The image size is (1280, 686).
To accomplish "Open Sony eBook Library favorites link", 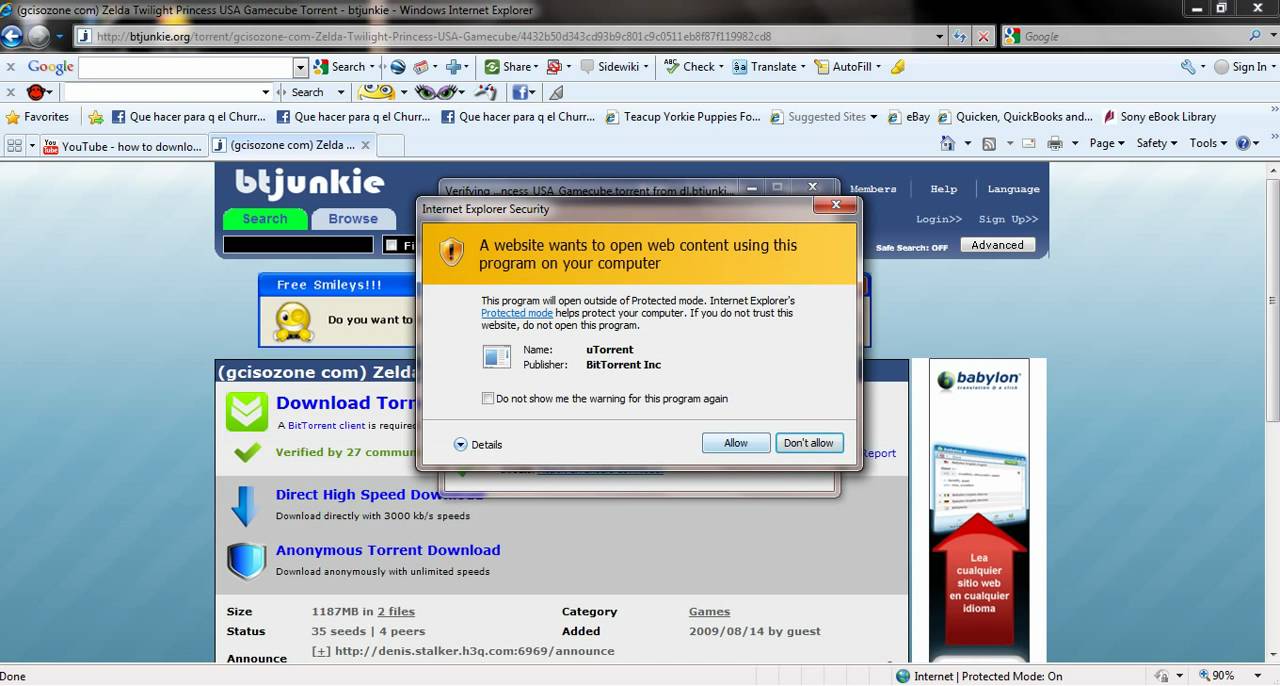I will tap(1159, 117).
